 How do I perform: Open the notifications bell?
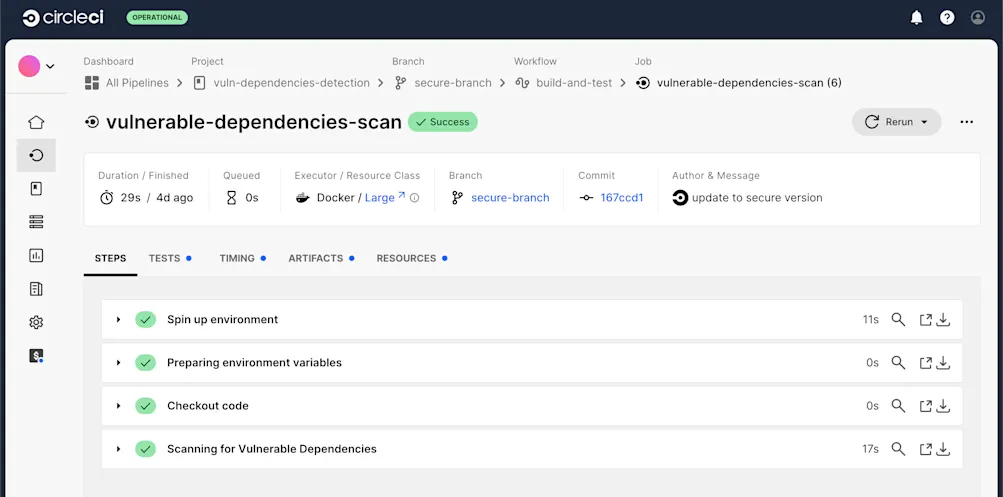coord(917,18)
